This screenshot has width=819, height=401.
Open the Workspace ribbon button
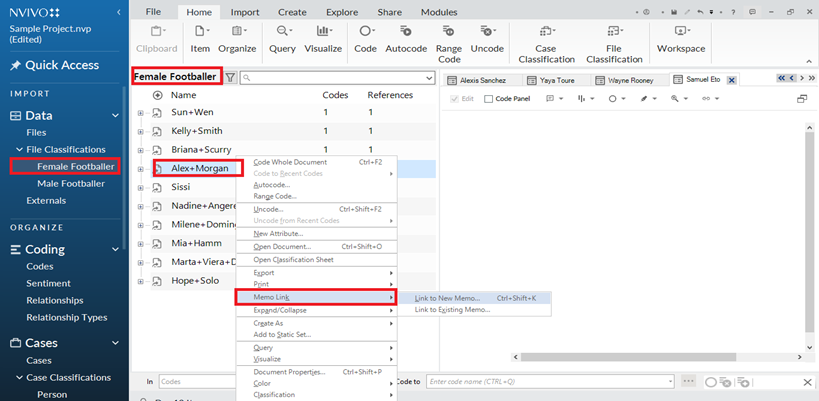(x=681, y=39)
